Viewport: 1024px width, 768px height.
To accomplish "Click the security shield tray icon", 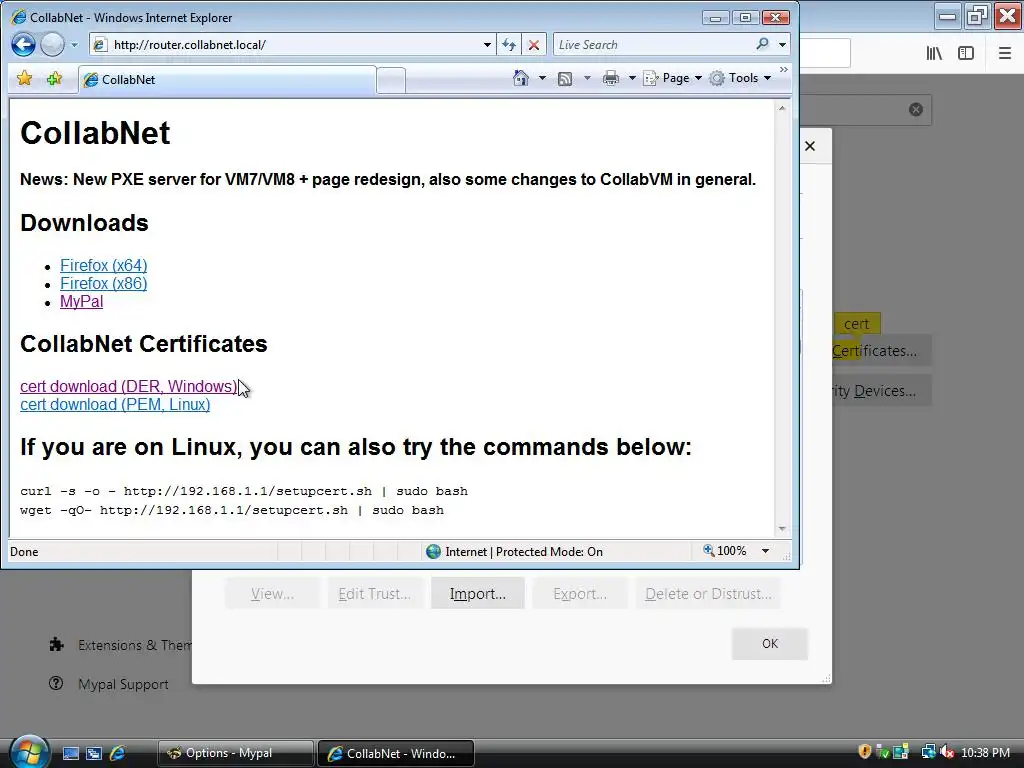I will pyautogui.click(x=865, y=752).
